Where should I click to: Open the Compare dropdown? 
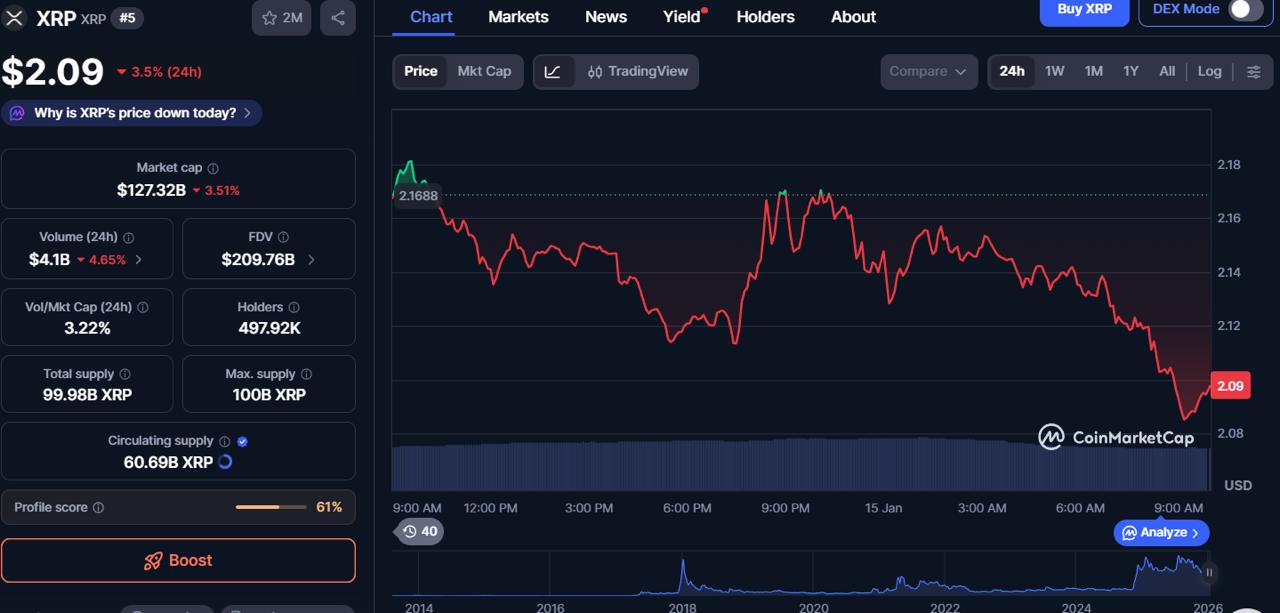tap(928, 71)
